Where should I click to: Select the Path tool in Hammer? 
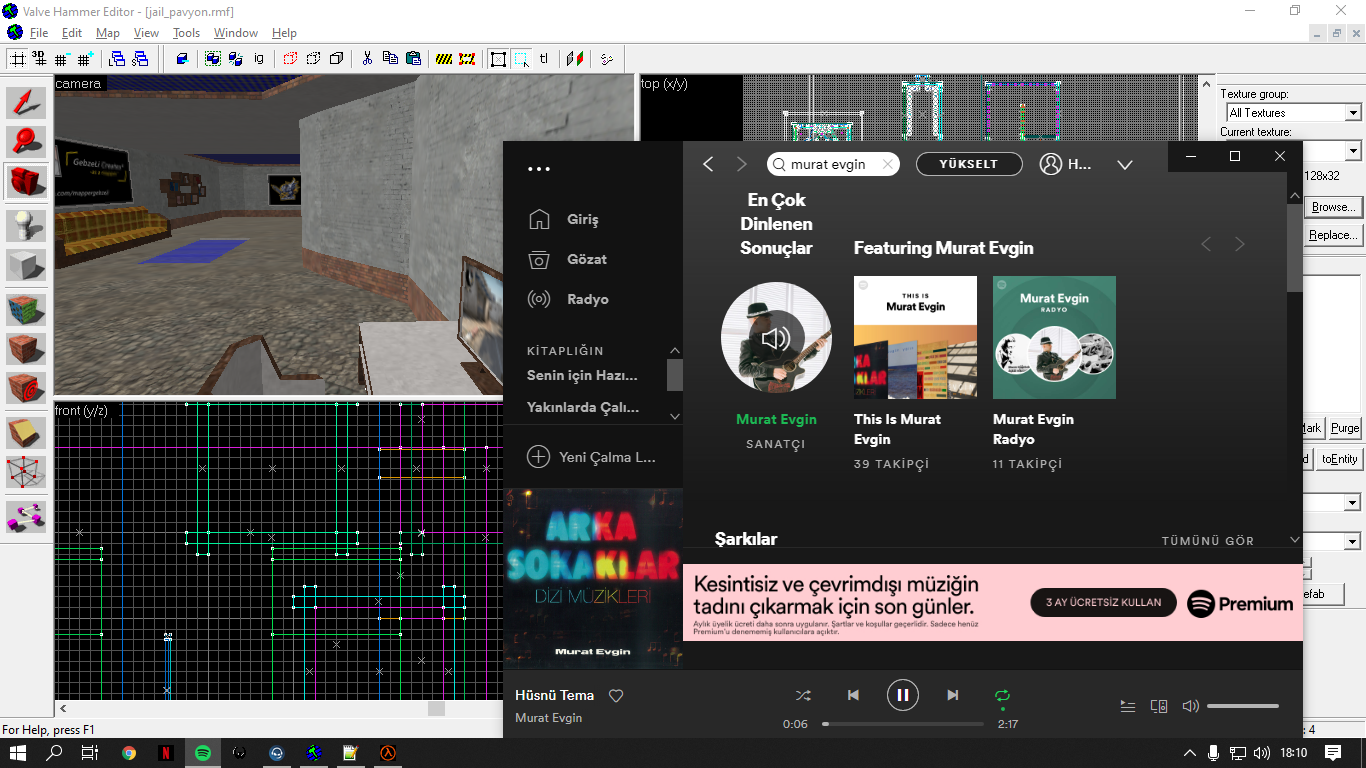(x=26, y=515)
